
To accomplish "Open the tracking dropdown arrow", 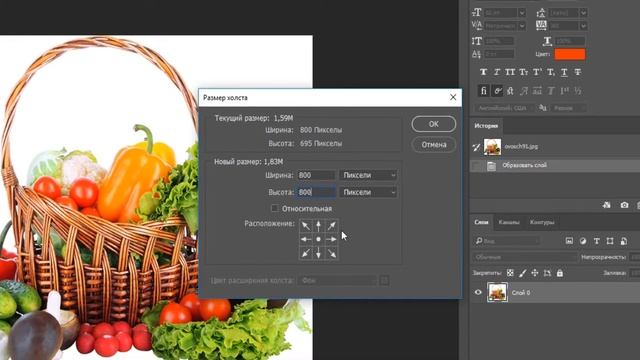I will [x=583, y=26].
